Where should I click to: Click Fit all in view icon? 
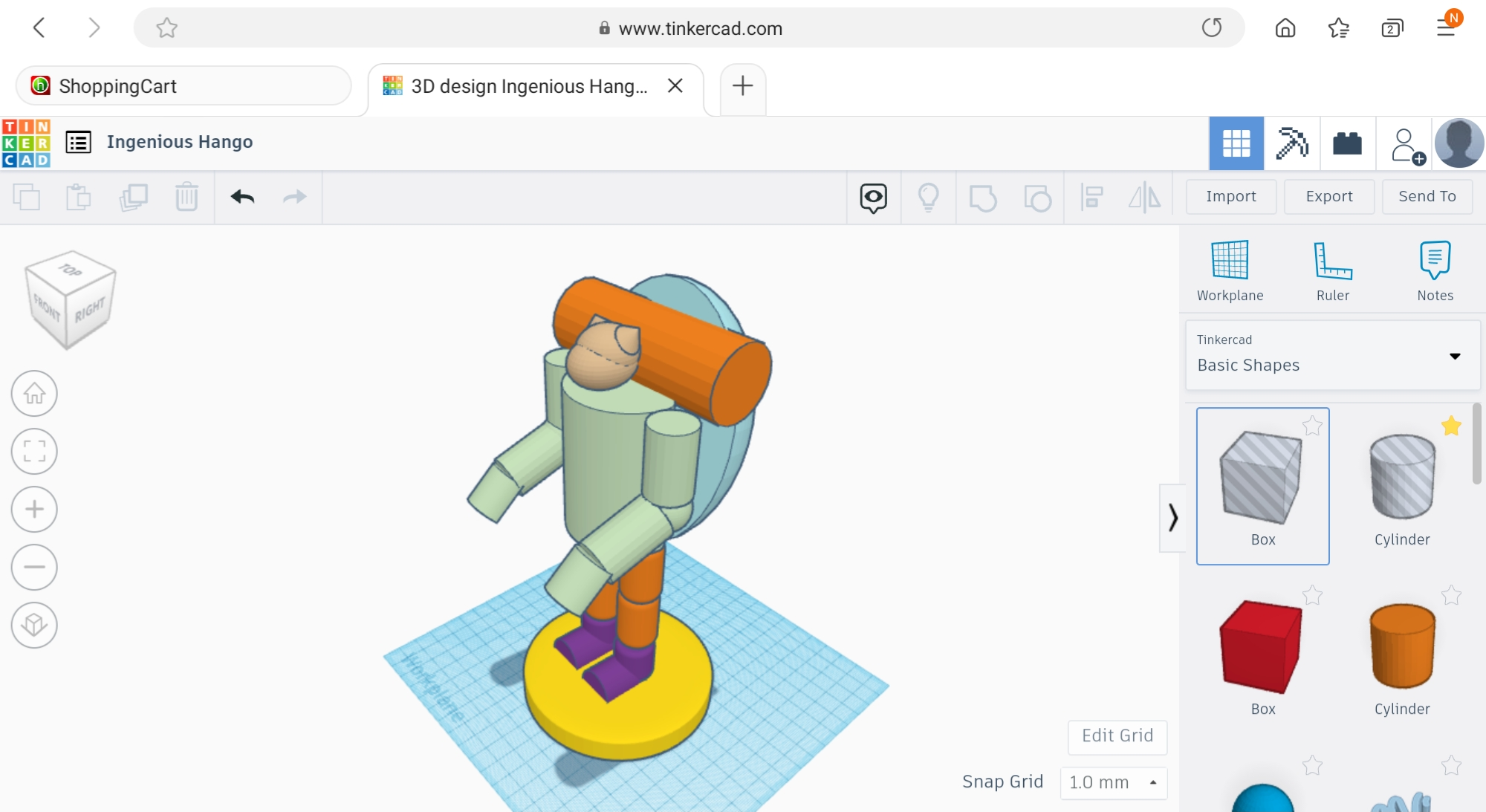(x=34, y=451)
